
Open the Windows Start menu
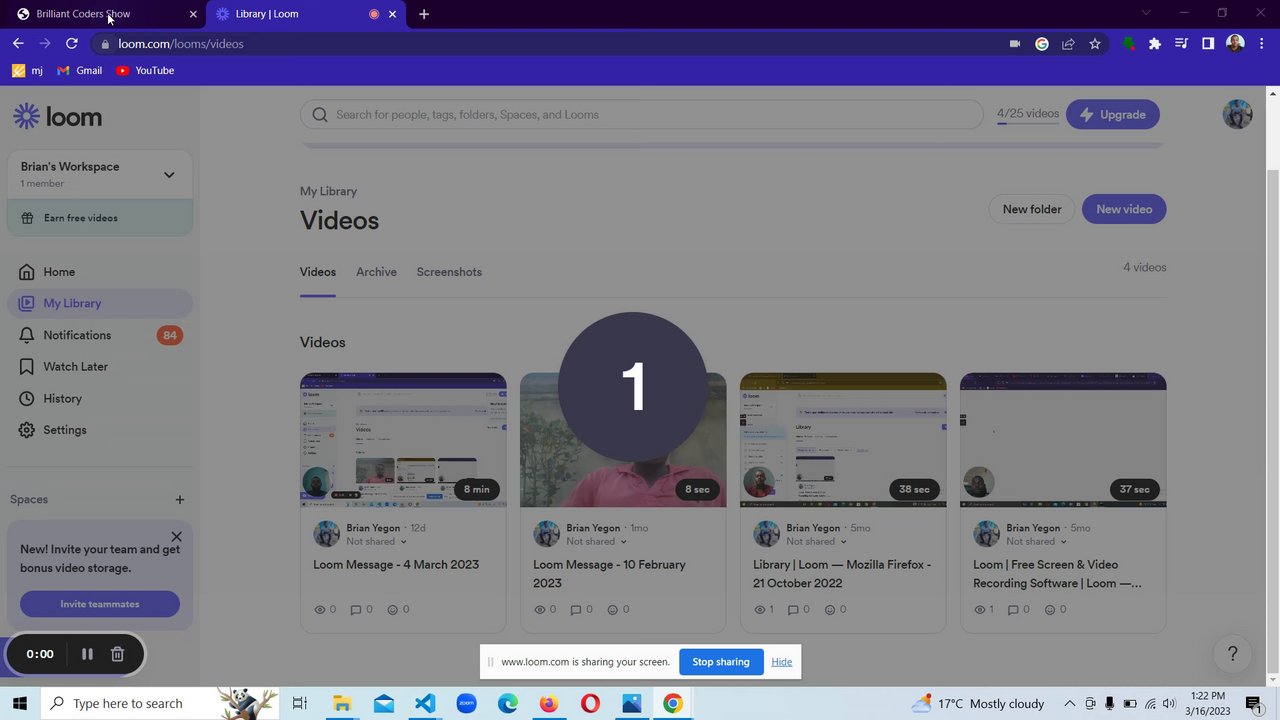coord(19,704)
